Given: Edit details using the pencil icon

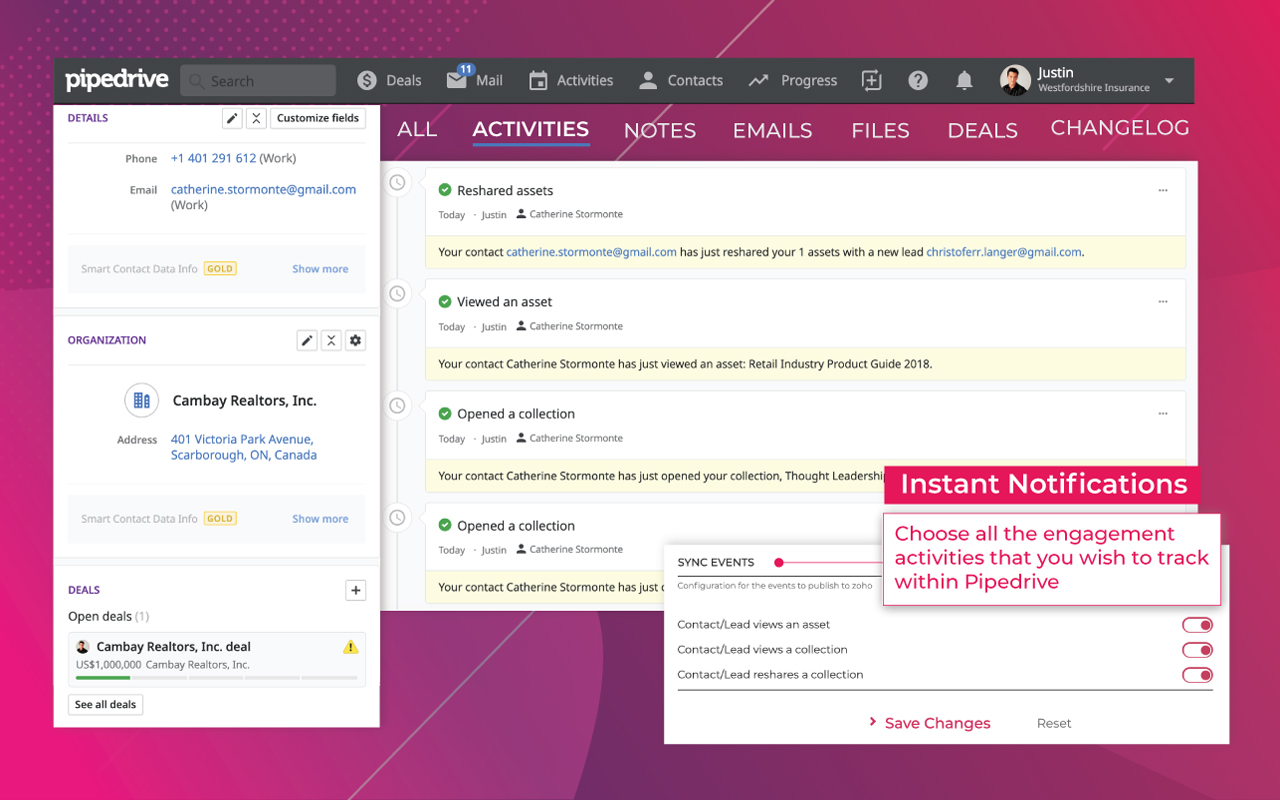Looking at the screenshot, I should pyautogui.click(x=232, y=118).
